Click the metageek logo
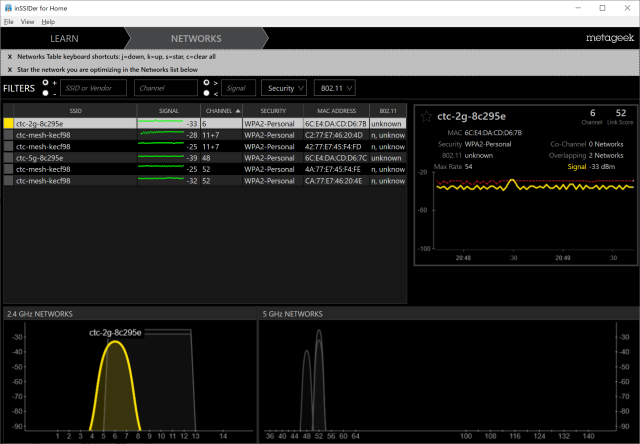Image resolution: width=640 pixels, height=444 pixels. click(610, 38)
